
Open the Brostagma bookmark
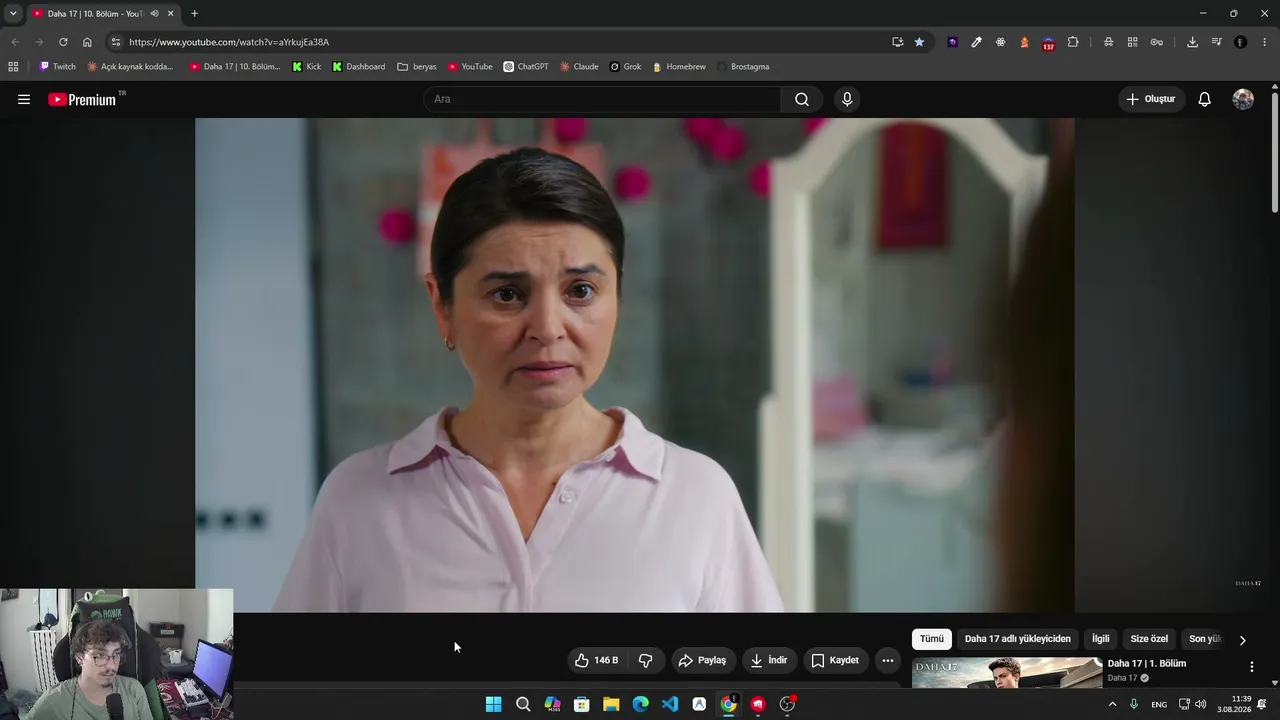[743, 67]
